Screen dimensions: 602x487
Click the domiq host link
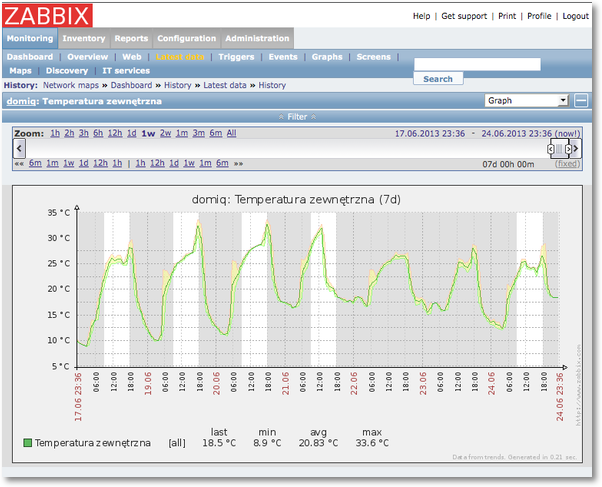21,101
